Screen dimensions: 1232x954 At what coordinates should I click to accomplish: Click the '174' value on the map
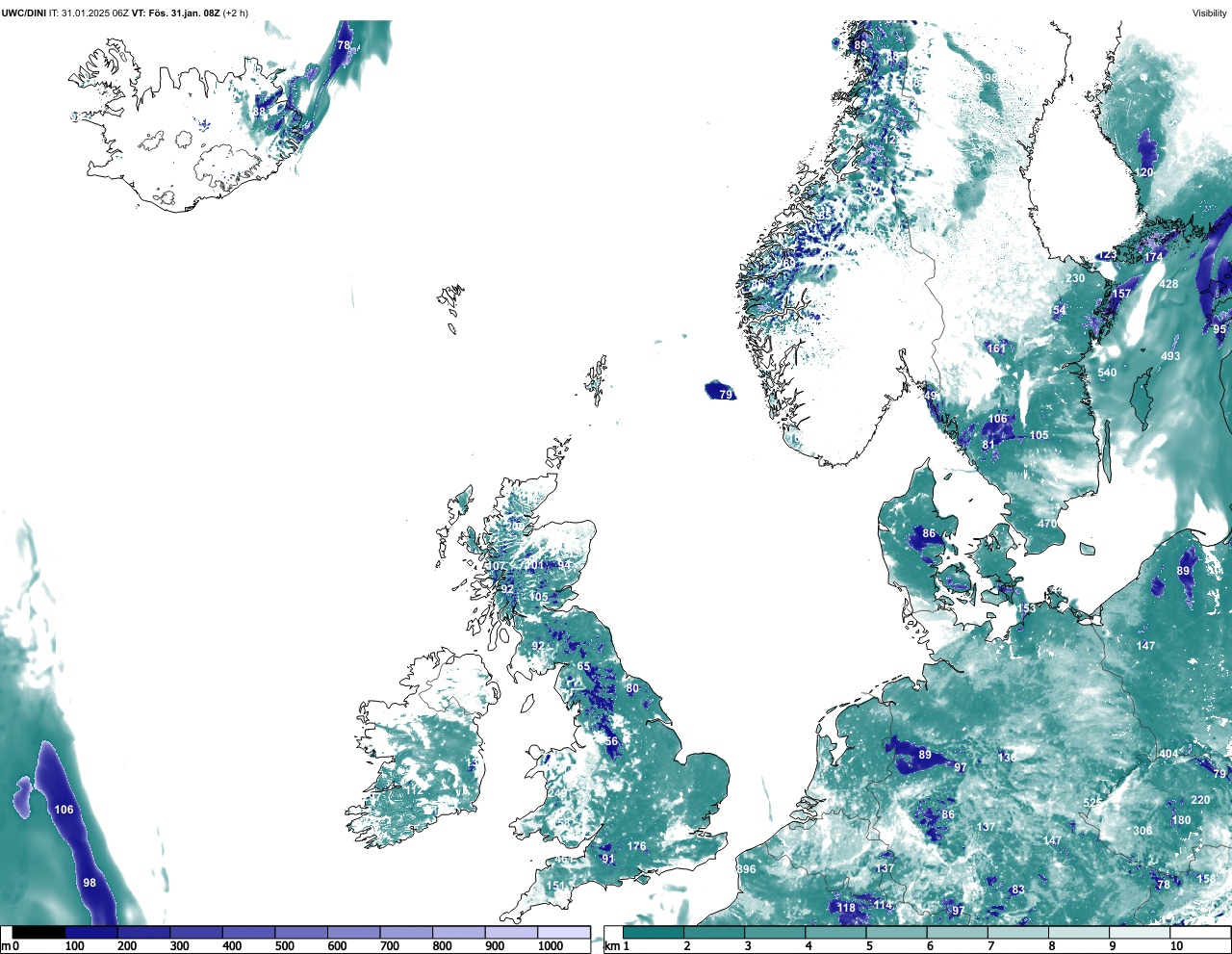click(x=1154, y=257)
